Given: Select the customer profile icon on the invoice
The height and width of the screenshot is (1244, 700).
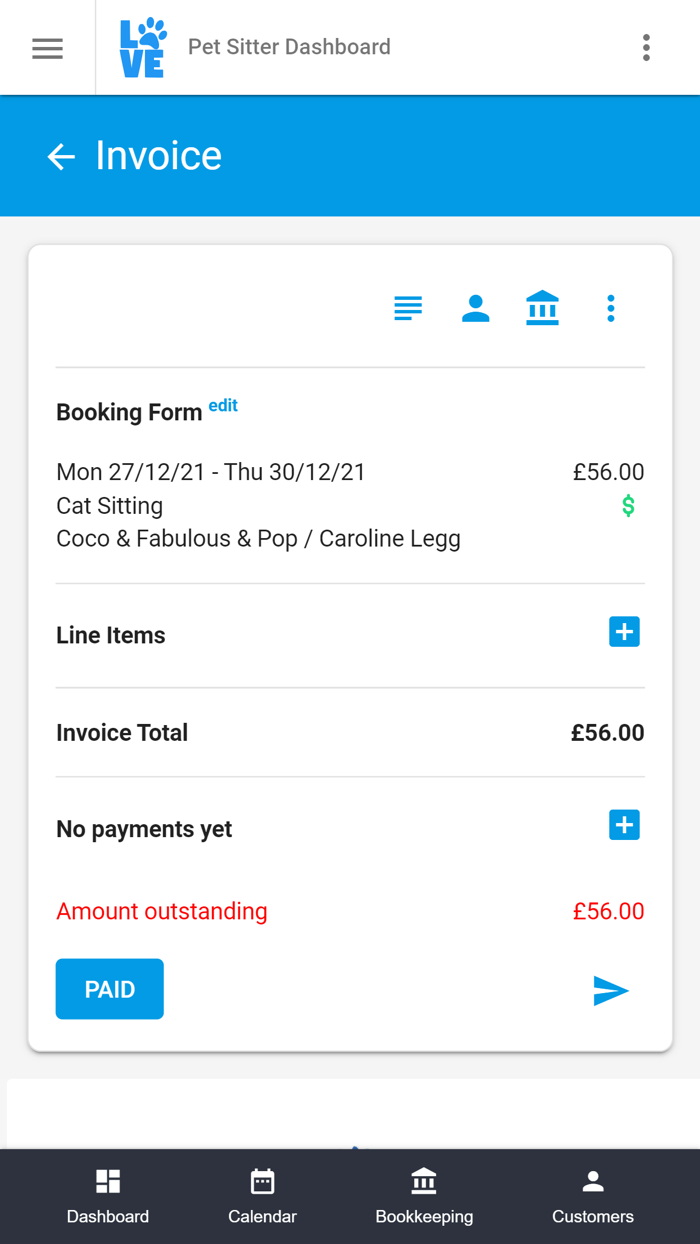Looking at the screenshot, I should click(475, 308).
